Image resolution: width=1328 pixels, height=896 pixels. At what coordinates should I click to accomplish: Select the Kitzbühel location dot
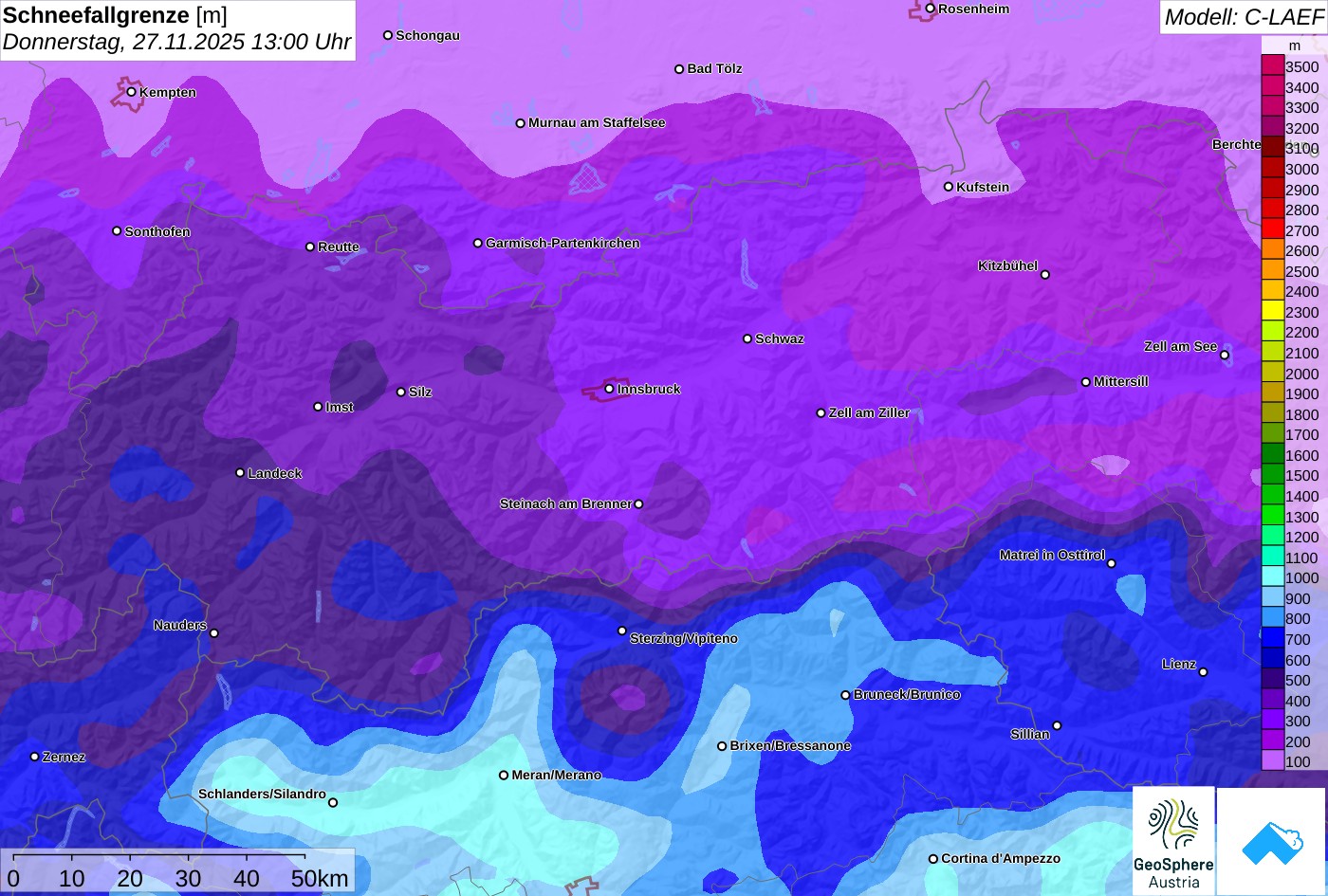[x=1045, y=275]
